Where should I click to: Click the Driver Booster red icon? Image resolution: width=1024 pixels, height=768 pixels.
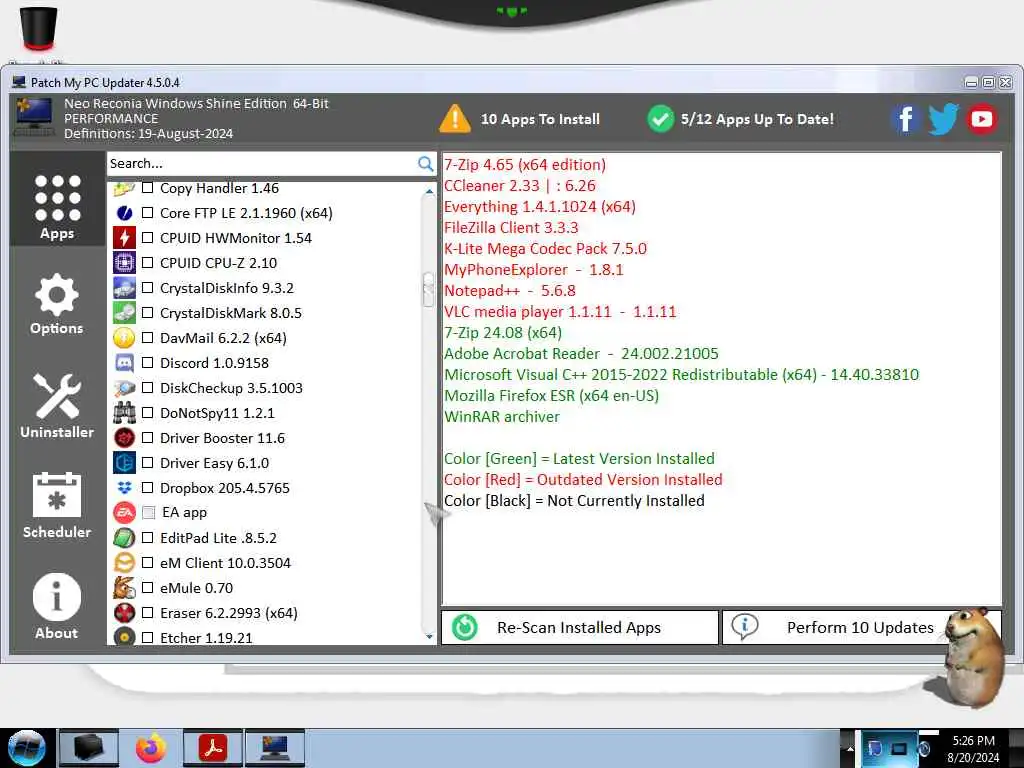(124, 438)
